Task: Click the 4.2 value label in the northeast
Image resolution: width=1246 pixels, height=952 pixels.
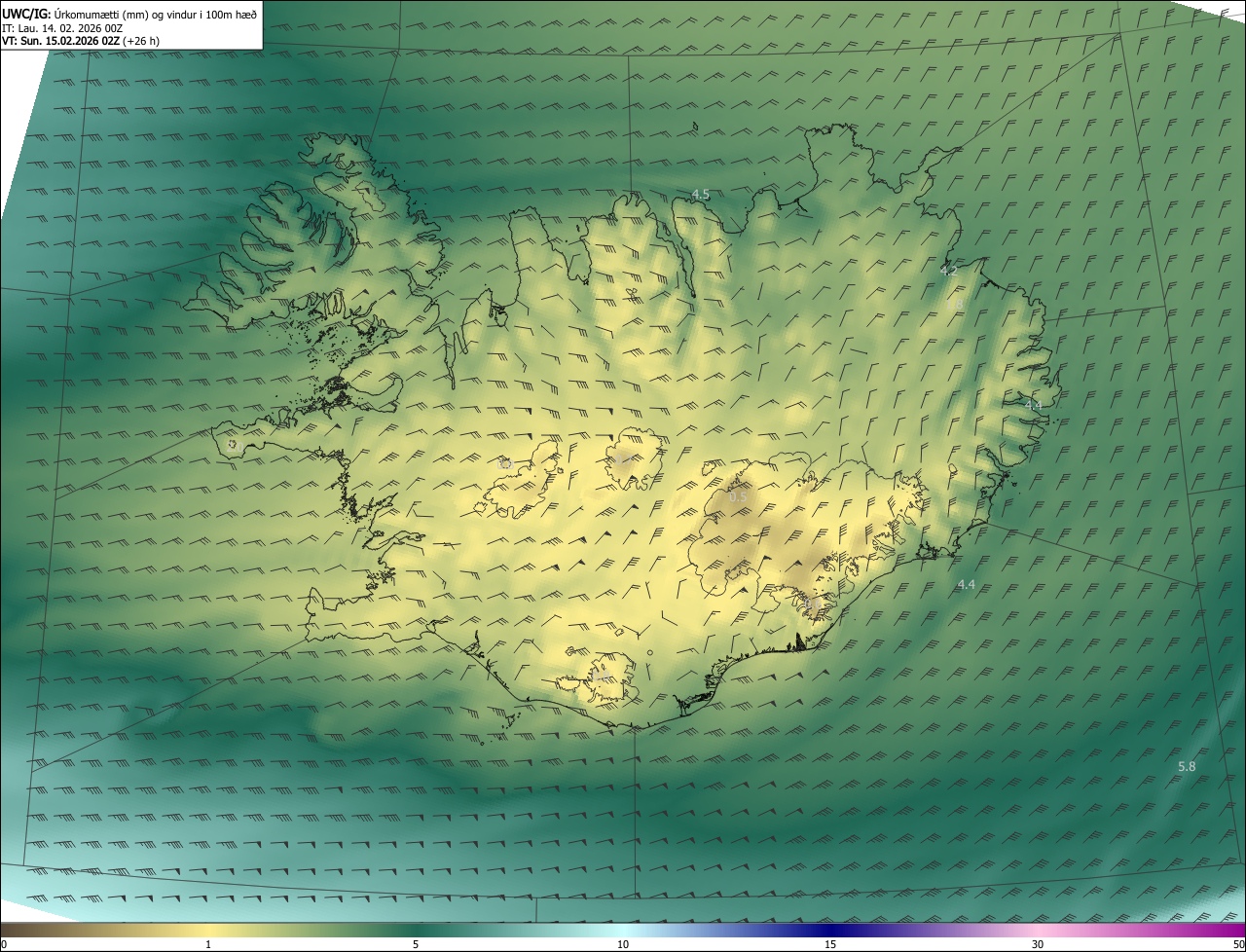Action: [948, 271]
